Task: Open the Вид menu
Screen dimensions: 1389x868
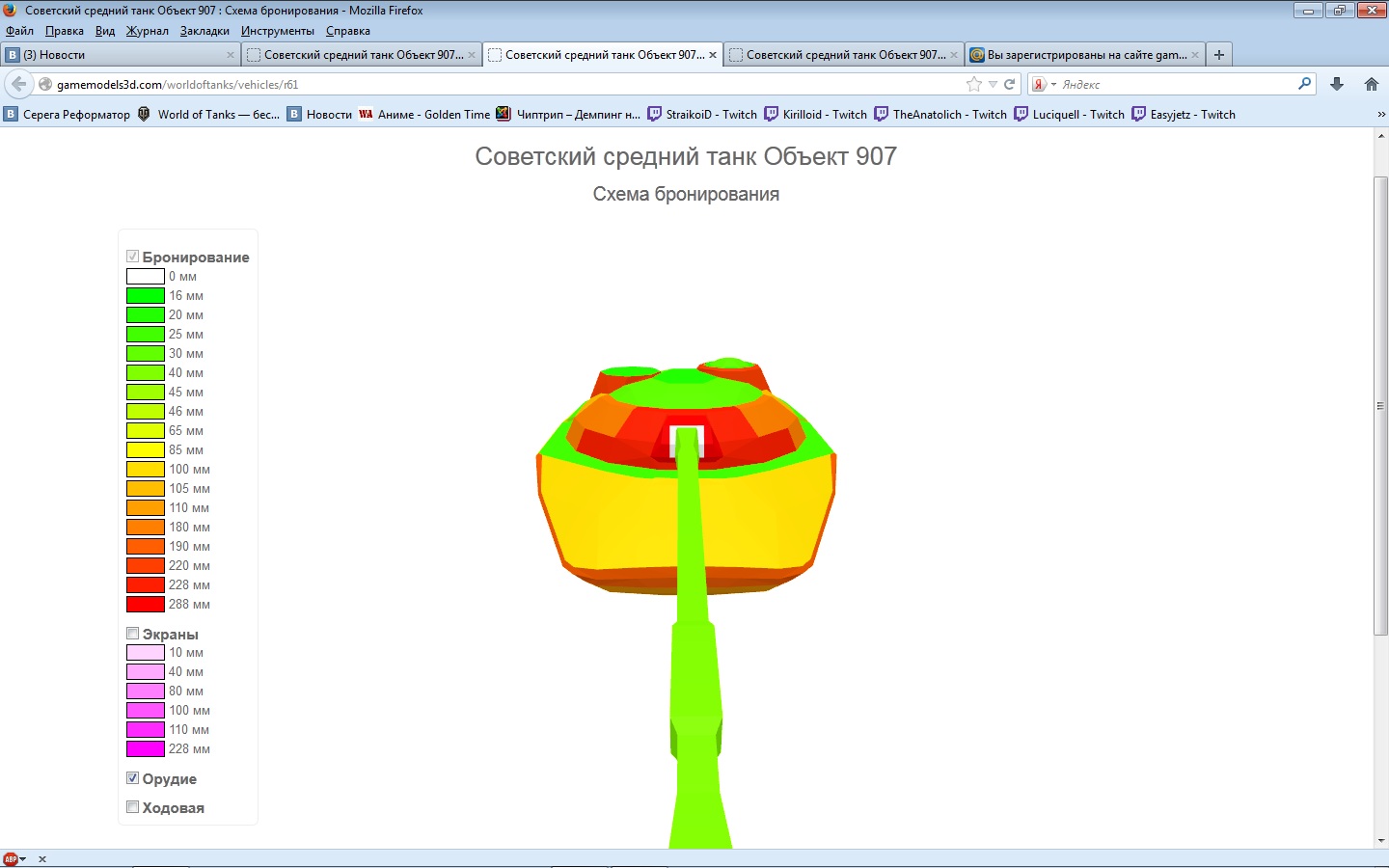Action: click(105, 31)
